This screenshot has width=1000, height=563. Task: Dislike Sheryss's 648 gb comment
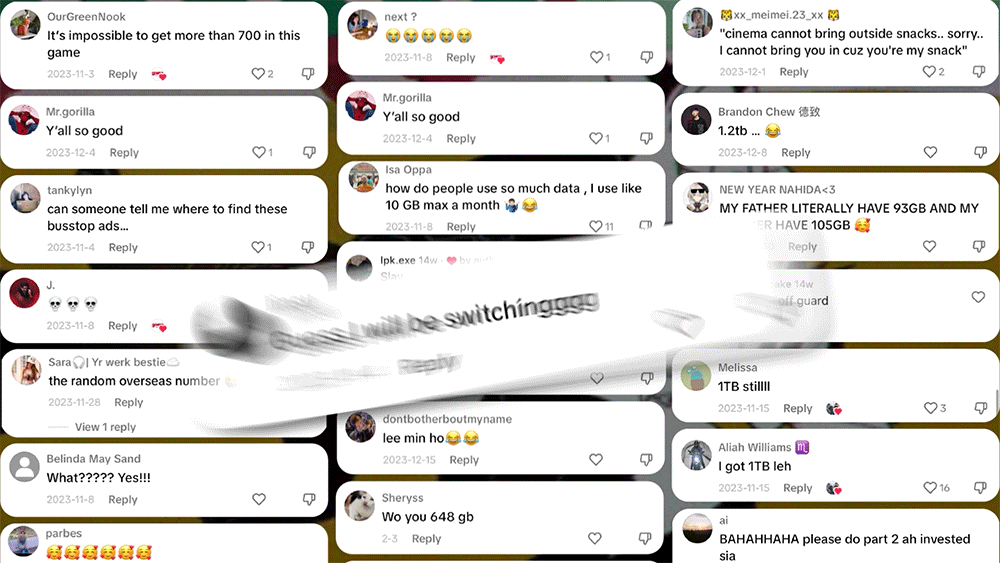pos(645,538)
